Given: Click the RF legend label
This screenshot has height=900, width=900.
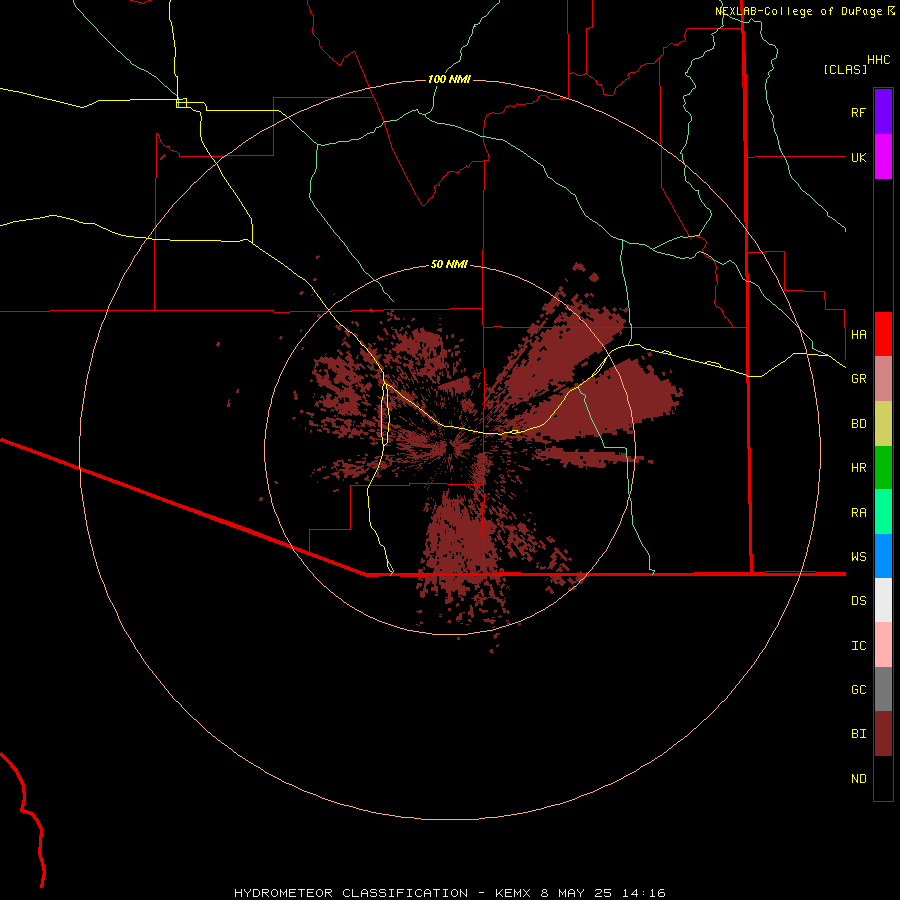Looking at the screenshot, I should (858, 112).
